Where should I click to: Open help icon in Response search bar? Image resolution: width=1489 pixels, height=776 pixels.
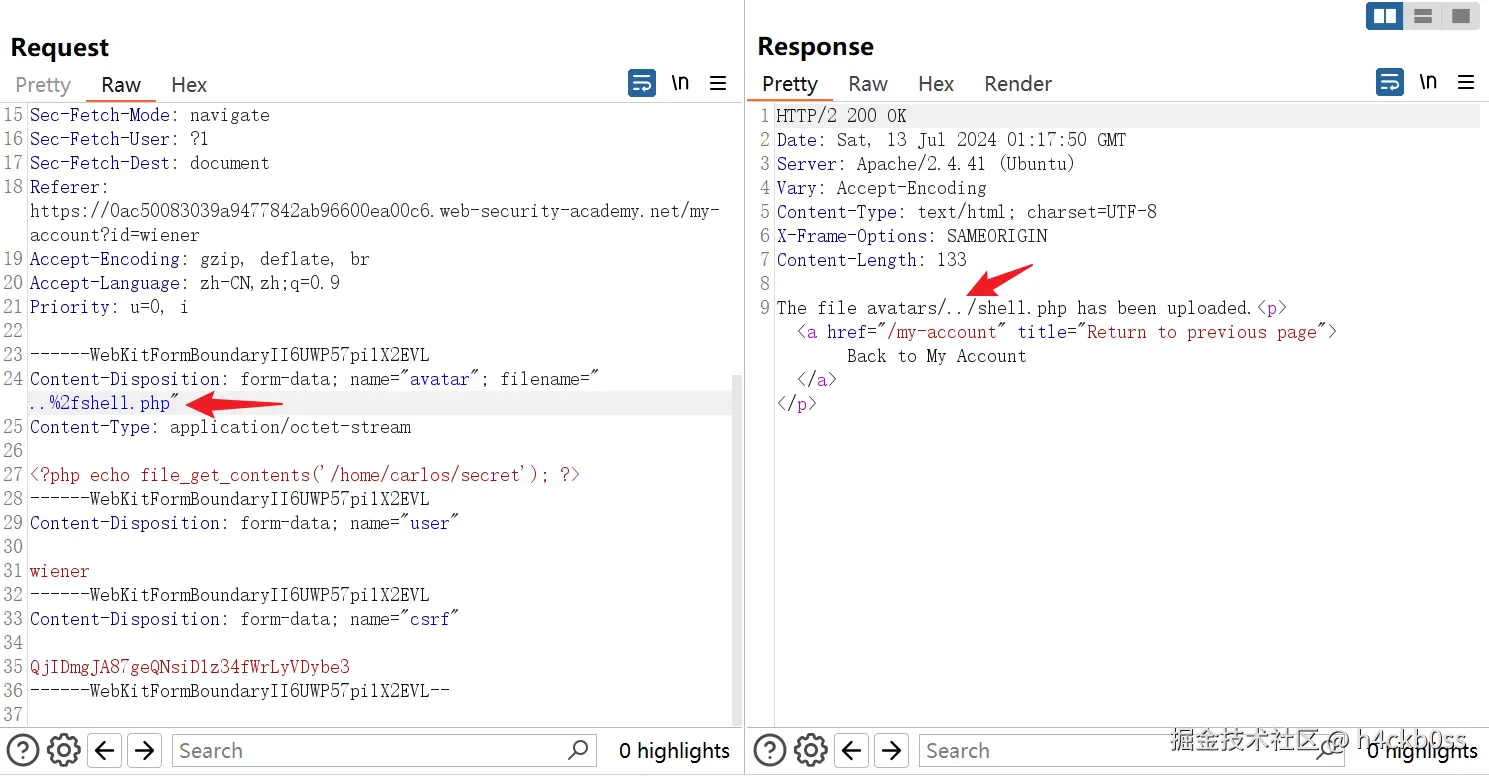(769, 750)
